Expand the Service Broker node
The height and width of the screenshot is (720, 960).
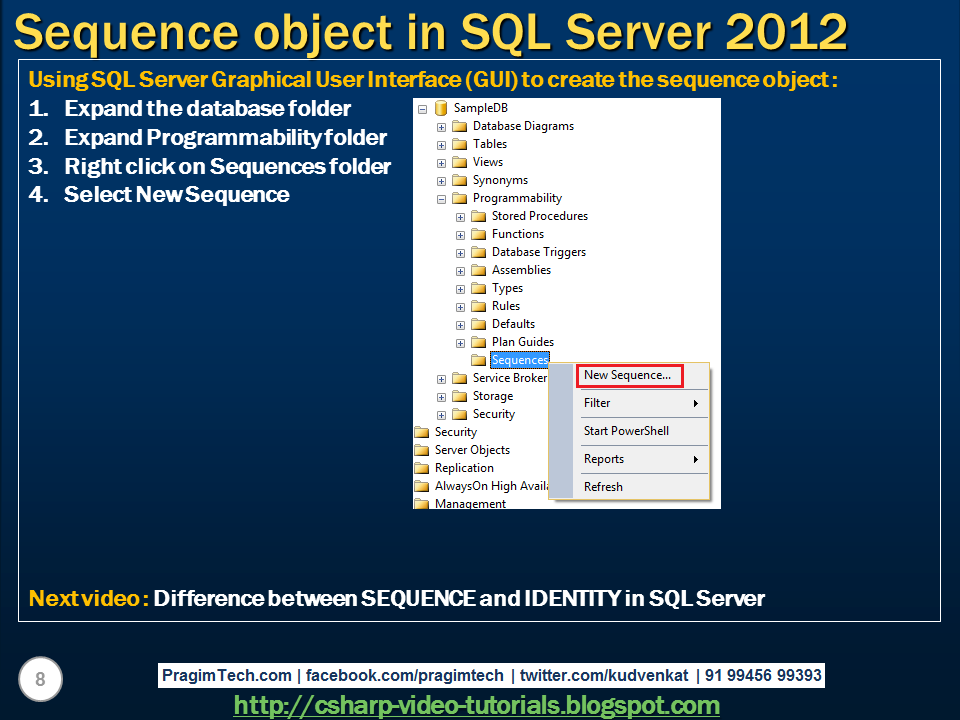tap(441, 379)
